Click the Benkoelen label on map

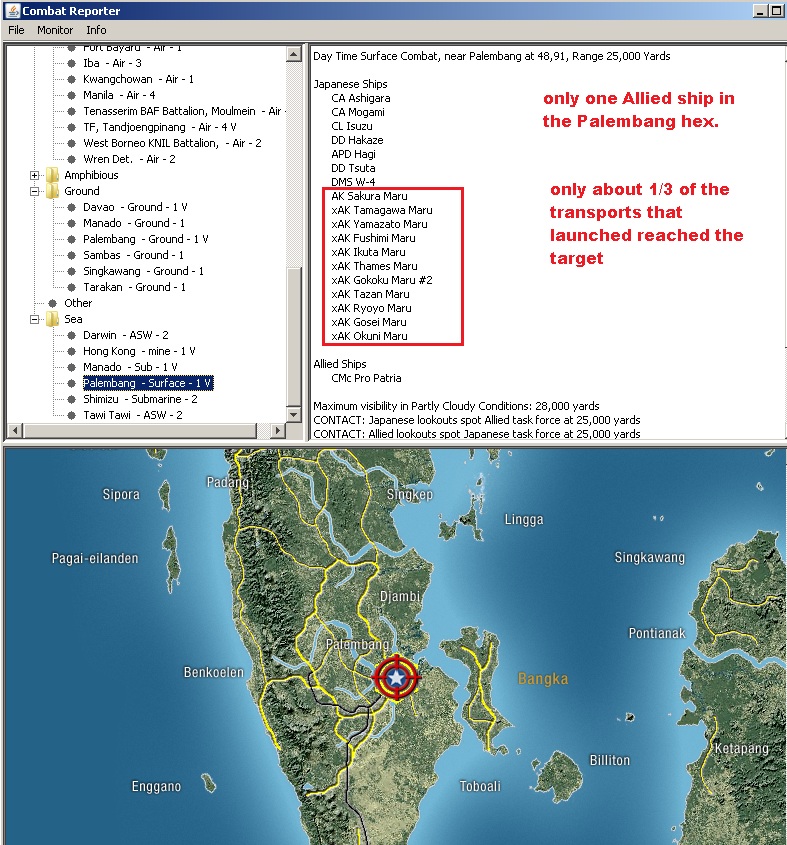213,672
